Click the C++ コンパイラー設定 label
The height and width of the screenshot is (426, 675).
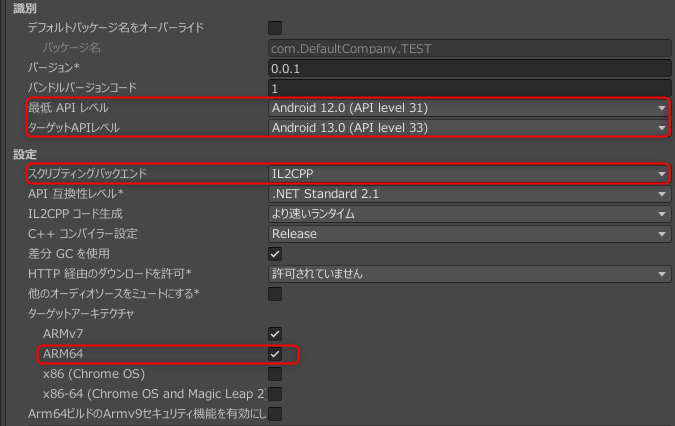(x=83, y=234)
